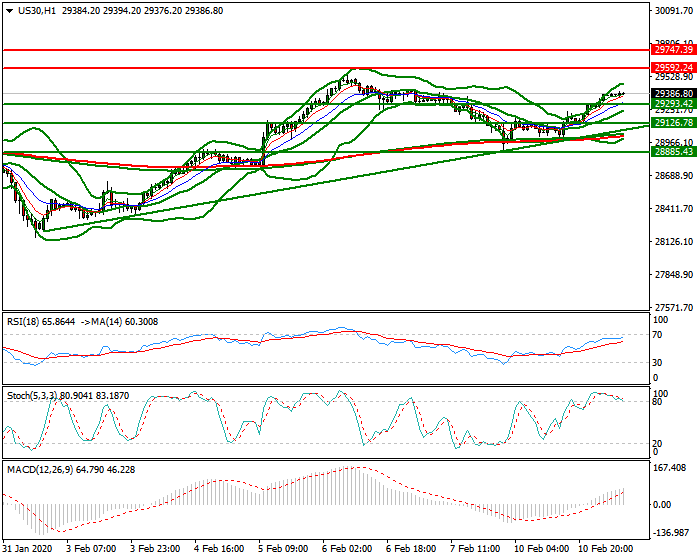The height and width of the screenshot is (560, 700).
Task: Click the Stochastic 80 level marker
Action: pos(657,402)
